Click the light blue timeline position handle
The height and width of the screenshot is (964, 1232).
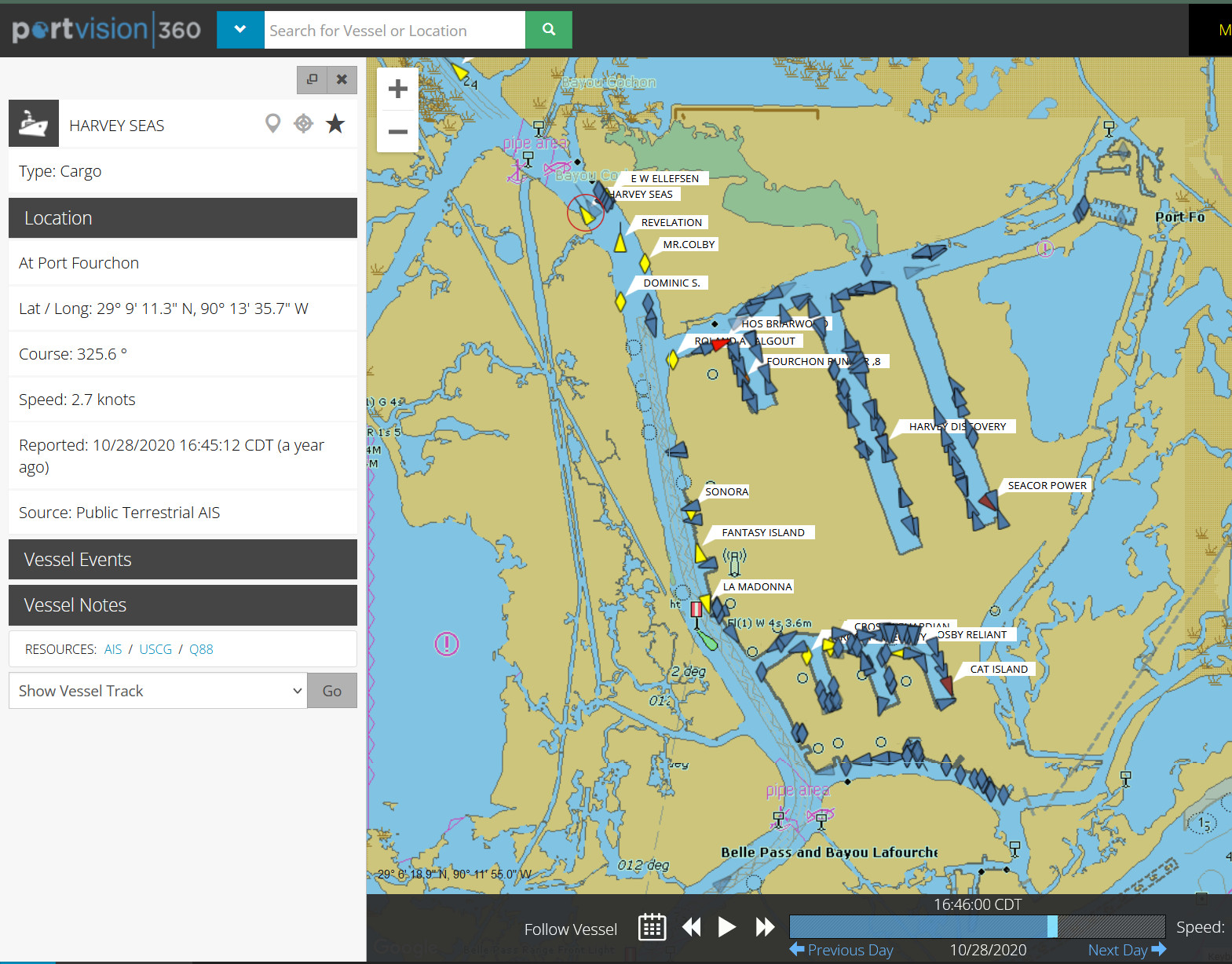tap(1052, 926)
